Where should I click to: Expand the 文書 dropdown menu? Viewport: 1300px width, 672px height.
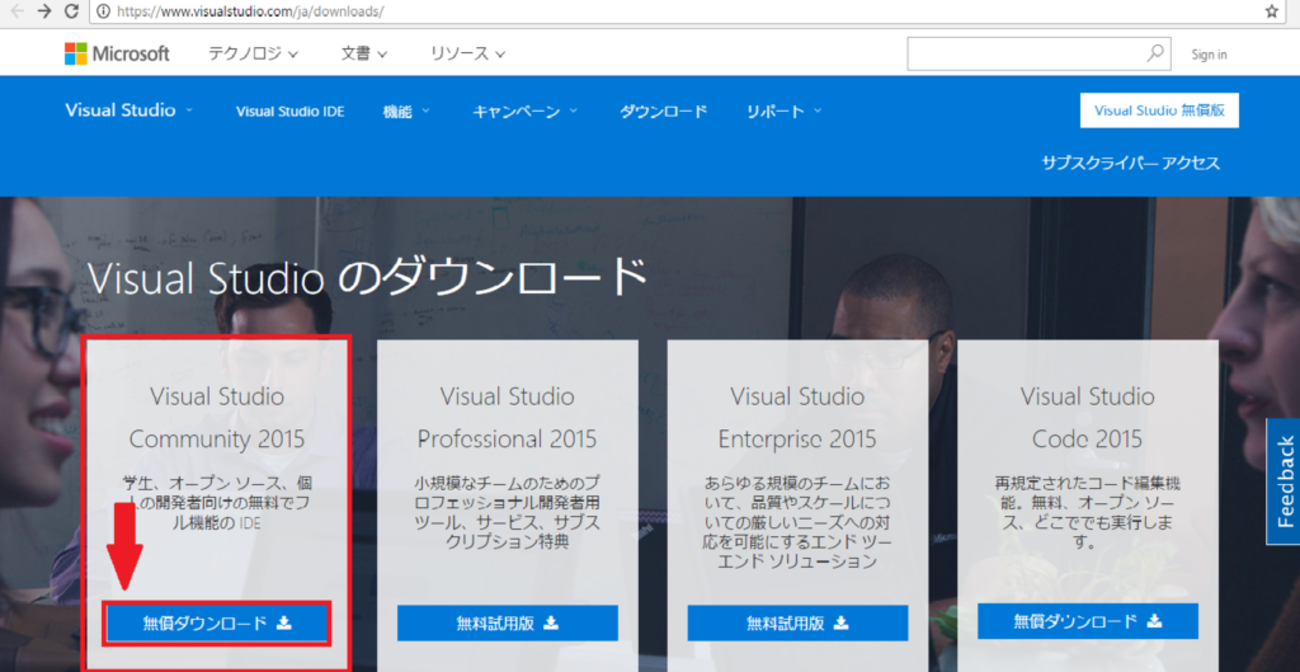coord(364,54)
